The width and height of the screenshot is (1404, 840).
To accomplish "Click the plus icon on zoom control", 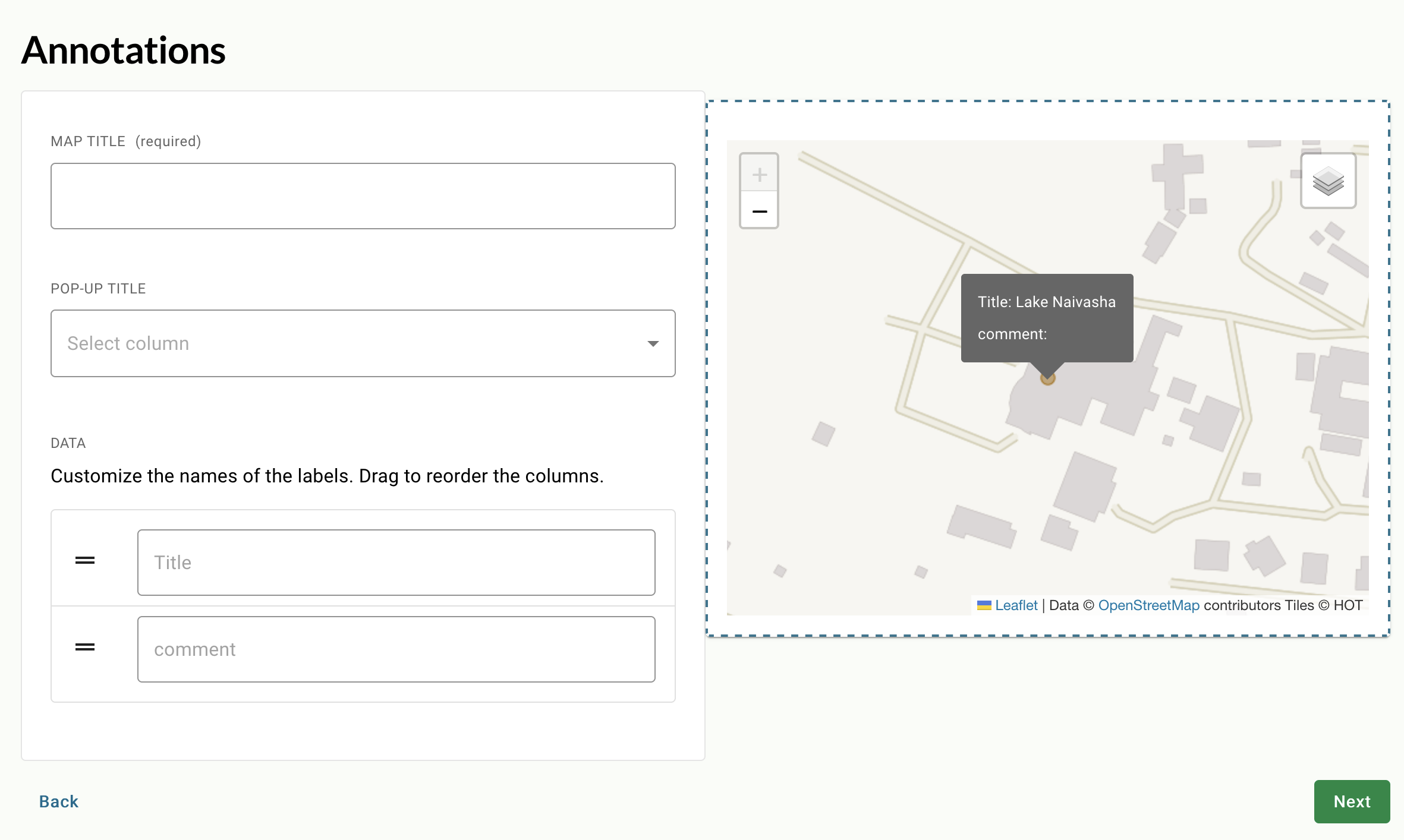I will (759, 173).
